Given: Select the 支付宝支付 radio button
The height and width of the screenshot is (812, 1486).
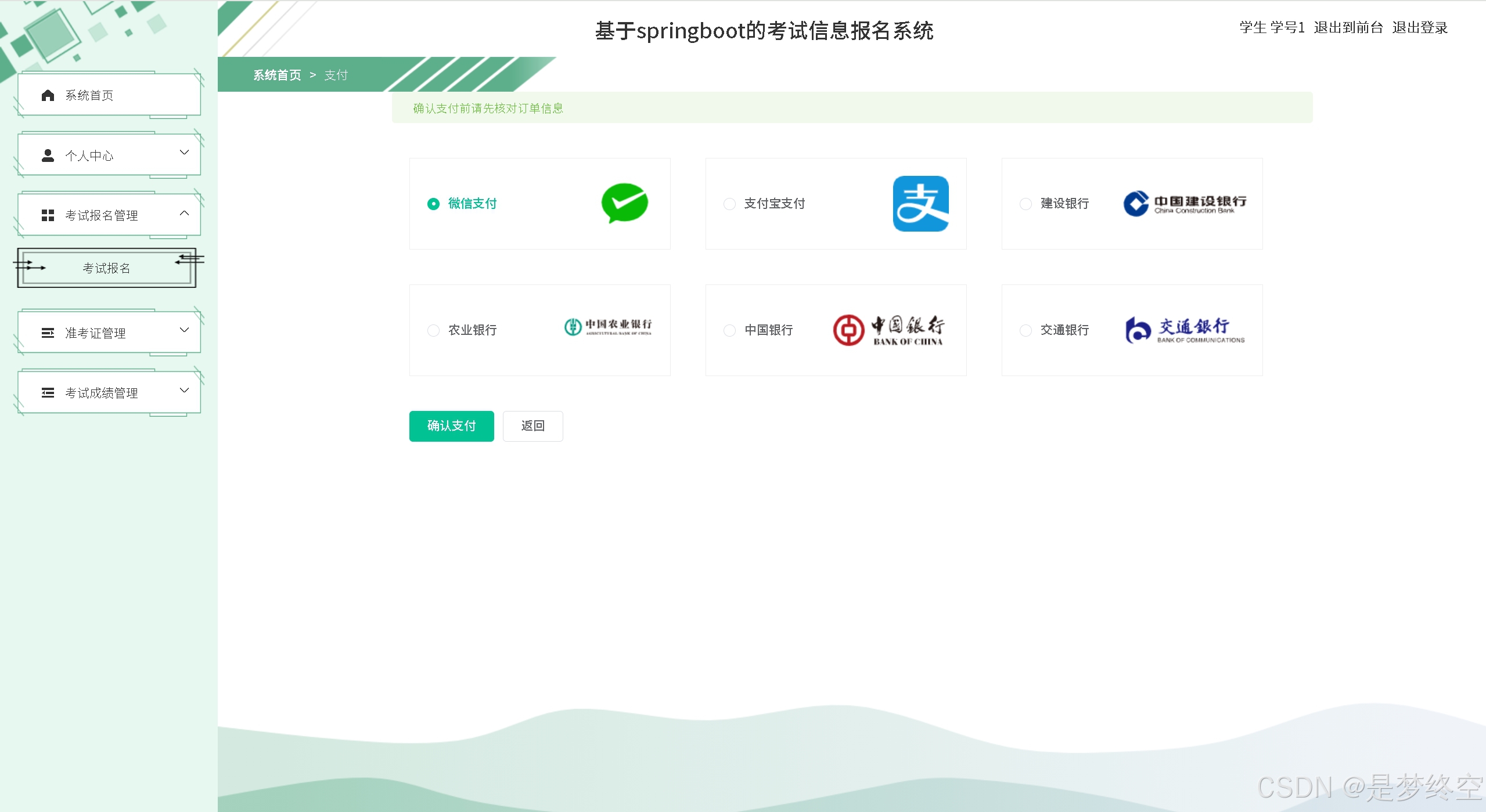Looking at the screenshot, I should (x=729, y=204).
